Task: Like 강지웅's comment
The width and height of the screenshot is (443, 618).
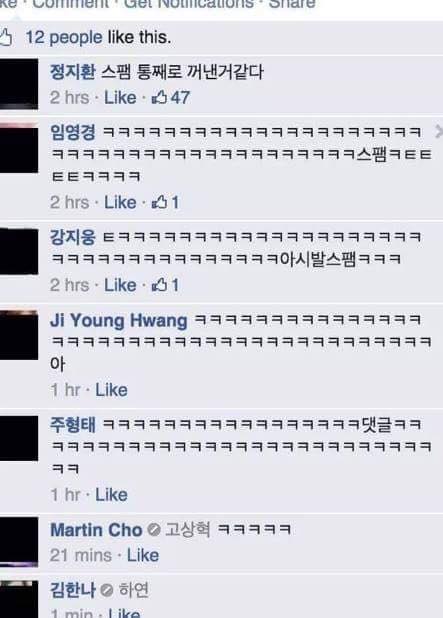Action: pyautogui.click(x=120, y=285)
